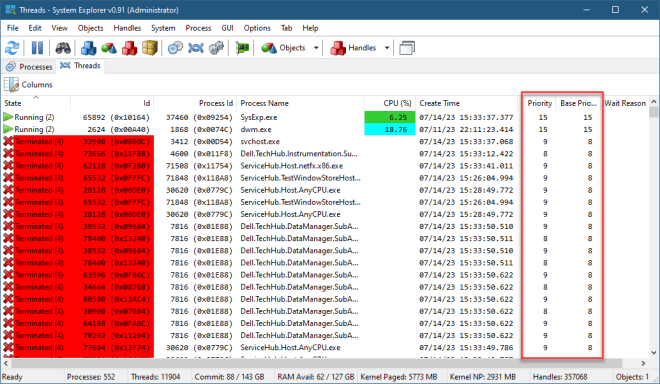
Task: Click the red X icon for thread 63596
Action: (8, 275)
